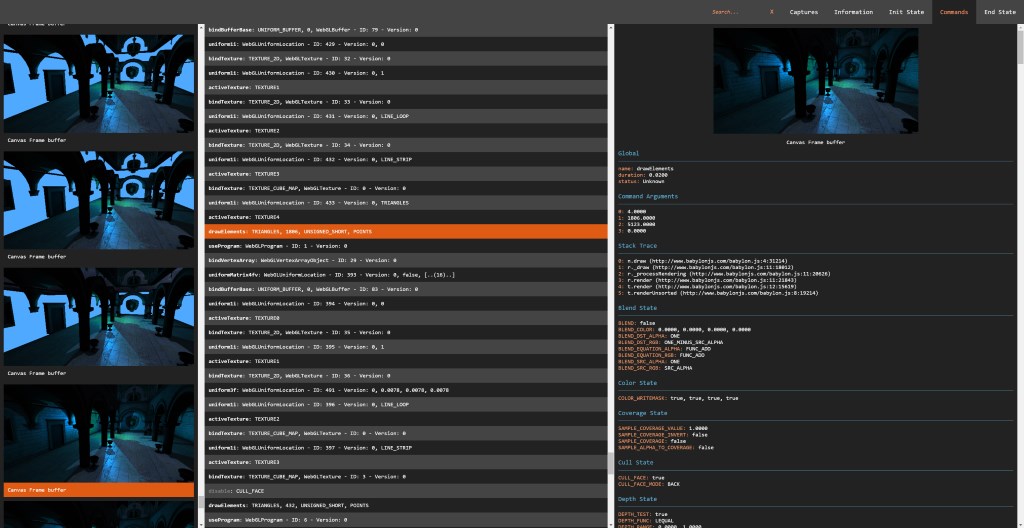Select bindVertexArray command with ID 29
Screen dimensions: 1024x528
406,260
